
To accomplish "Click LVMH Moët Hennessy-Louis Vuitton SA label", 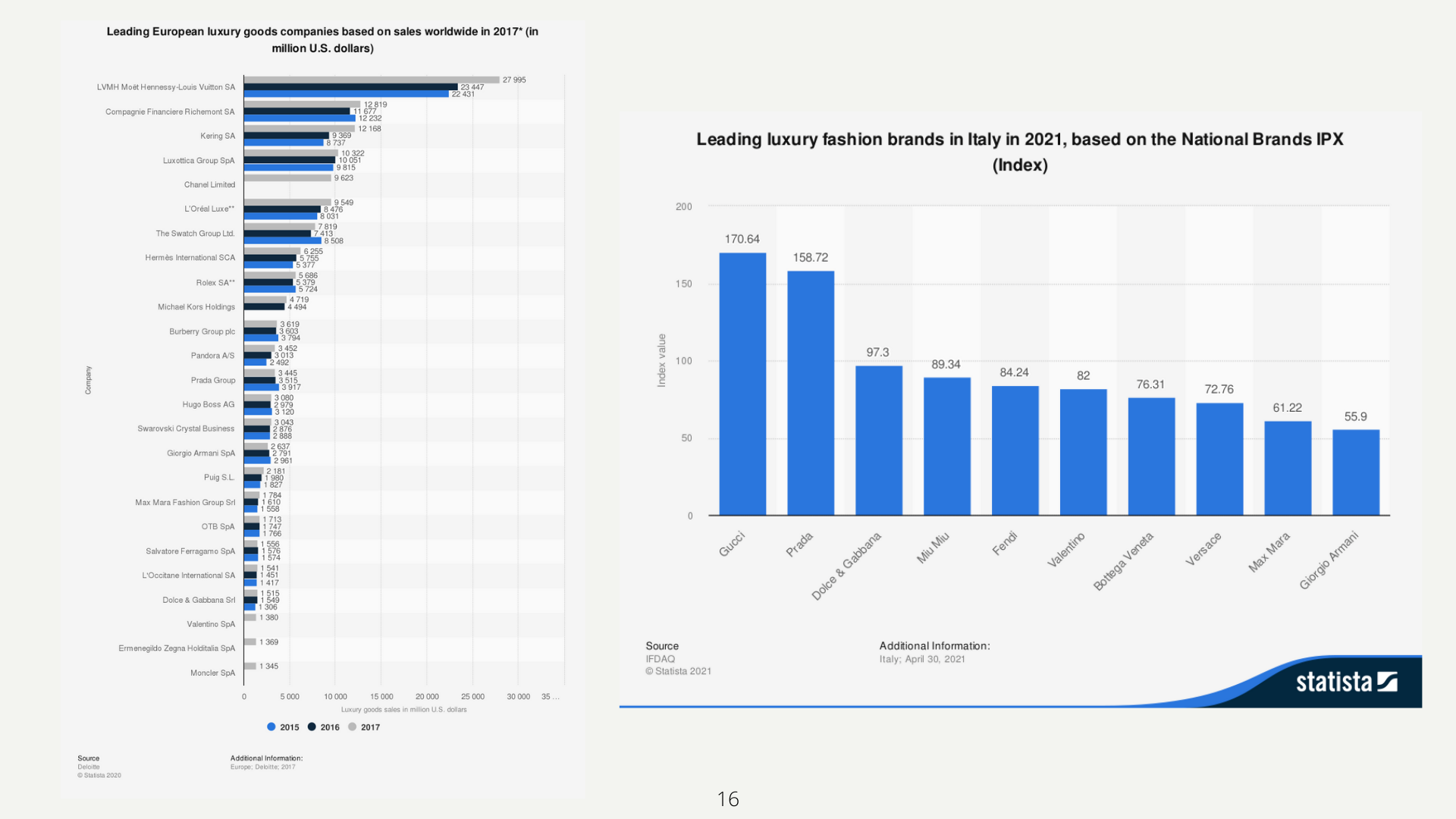I will [166, 87].
